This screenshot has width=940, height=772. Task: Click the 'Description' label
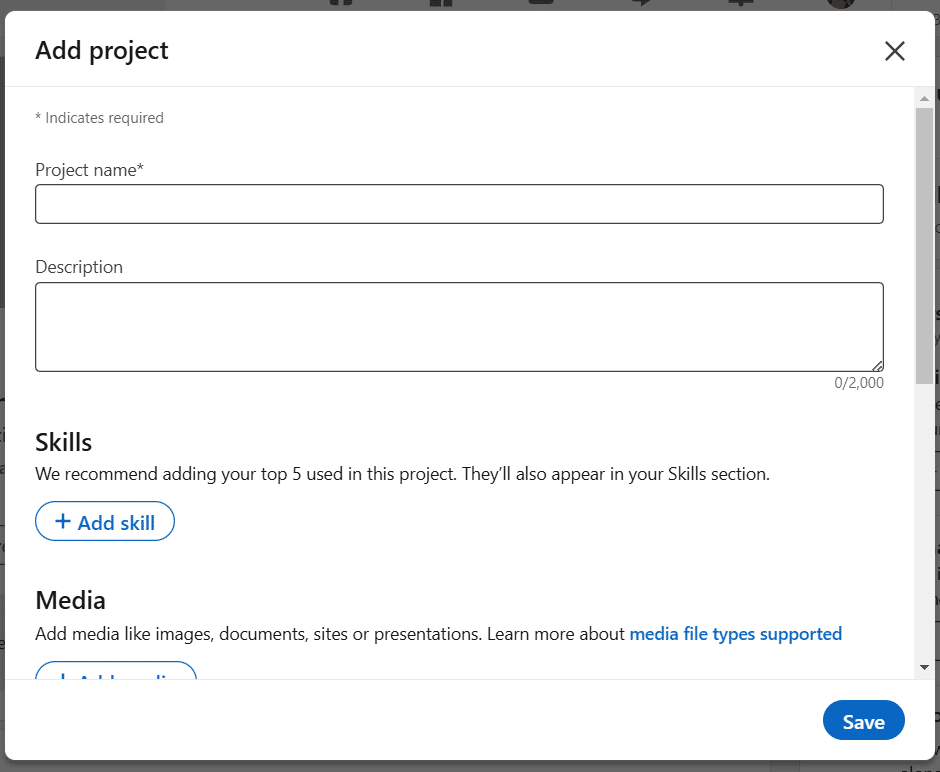(x=79, y=267)
